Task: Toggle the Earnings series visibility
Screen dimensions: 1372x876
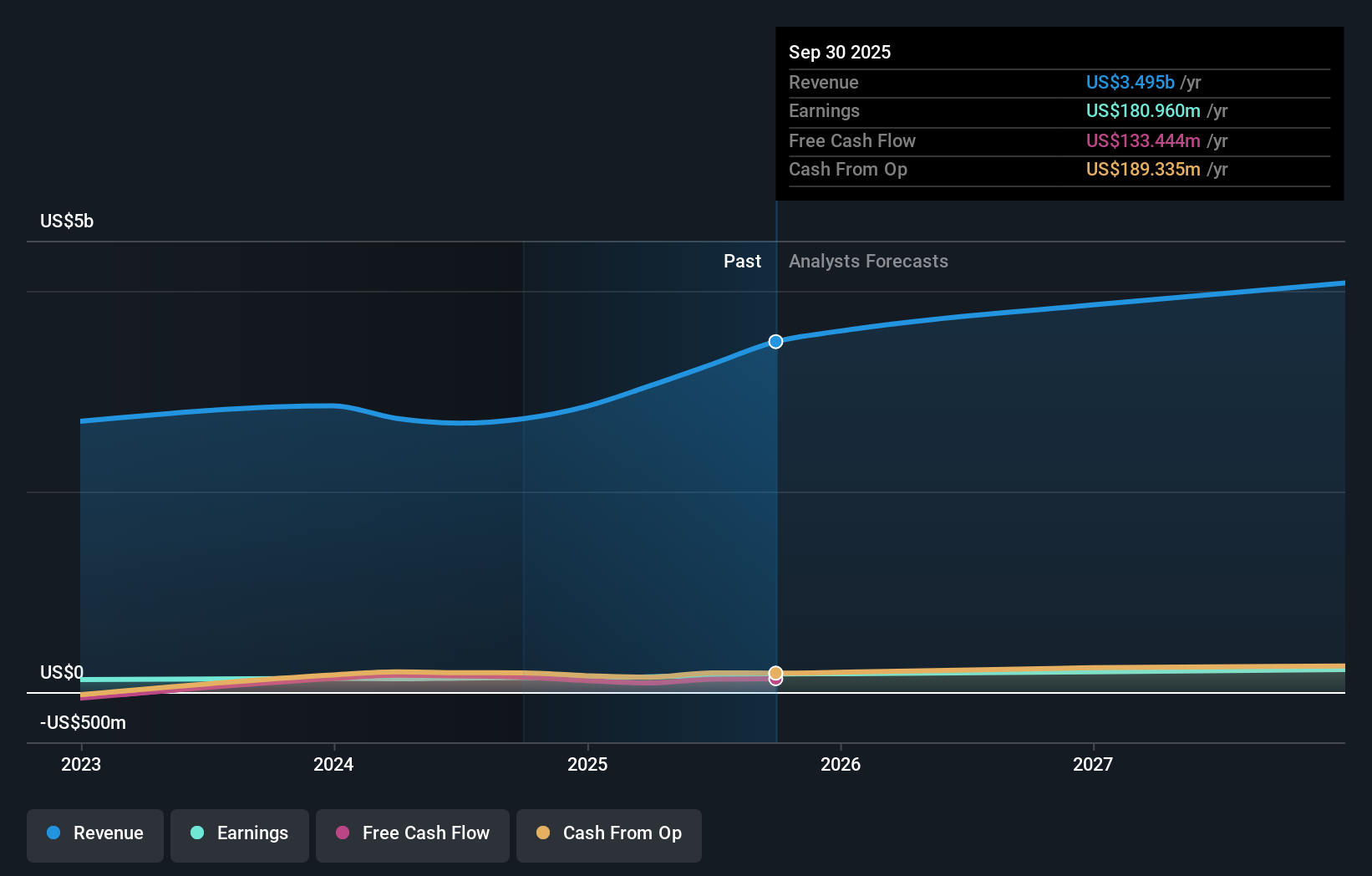Action: pyautogui.click(x=240, y=833)
